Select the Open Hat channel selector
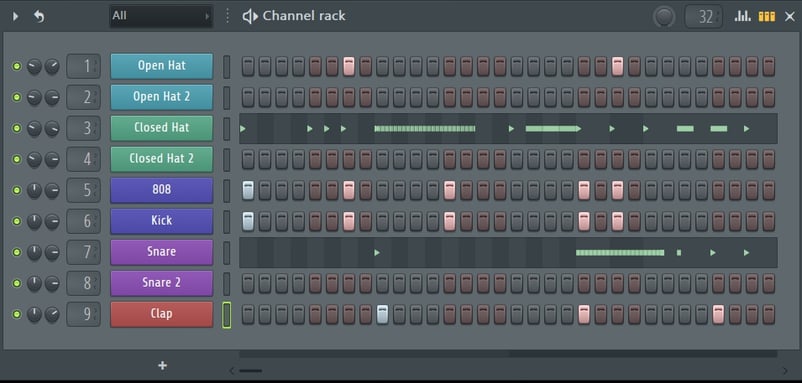Image resolution: width=802 pixels, height=383 pixels. [227, 66]
